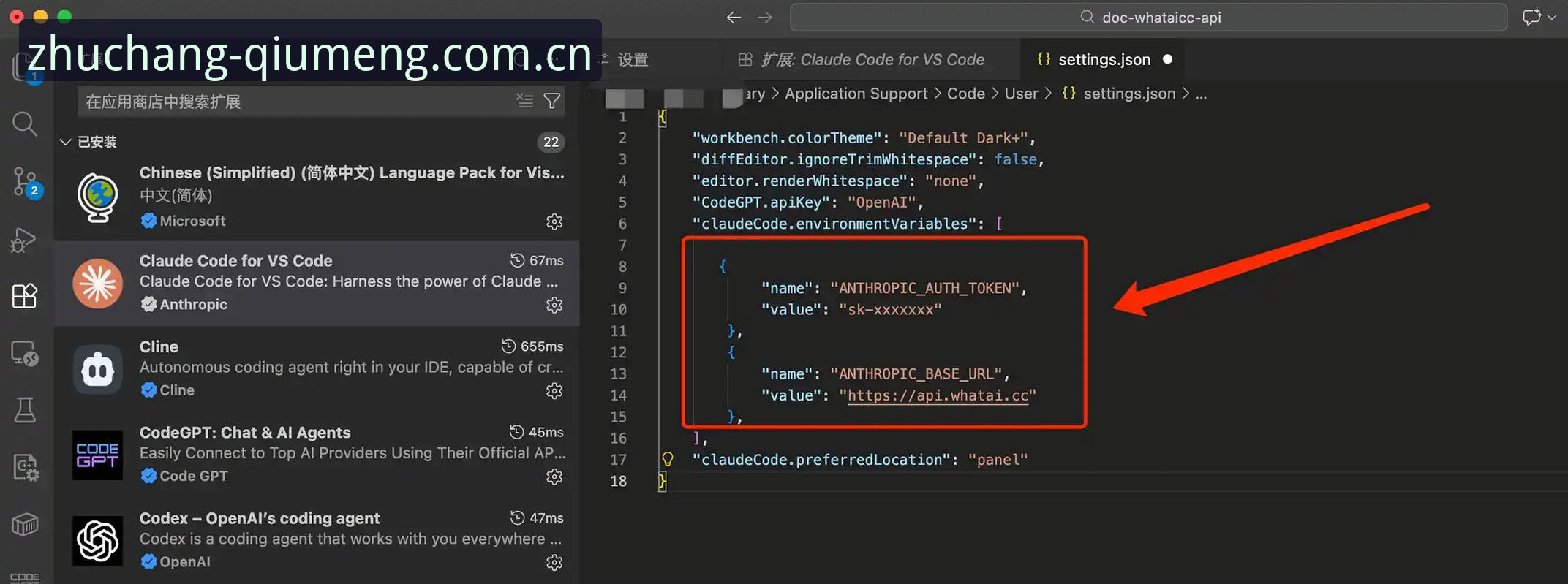
Task: Open the Cline extension title in the list
Action: (159, 346)
